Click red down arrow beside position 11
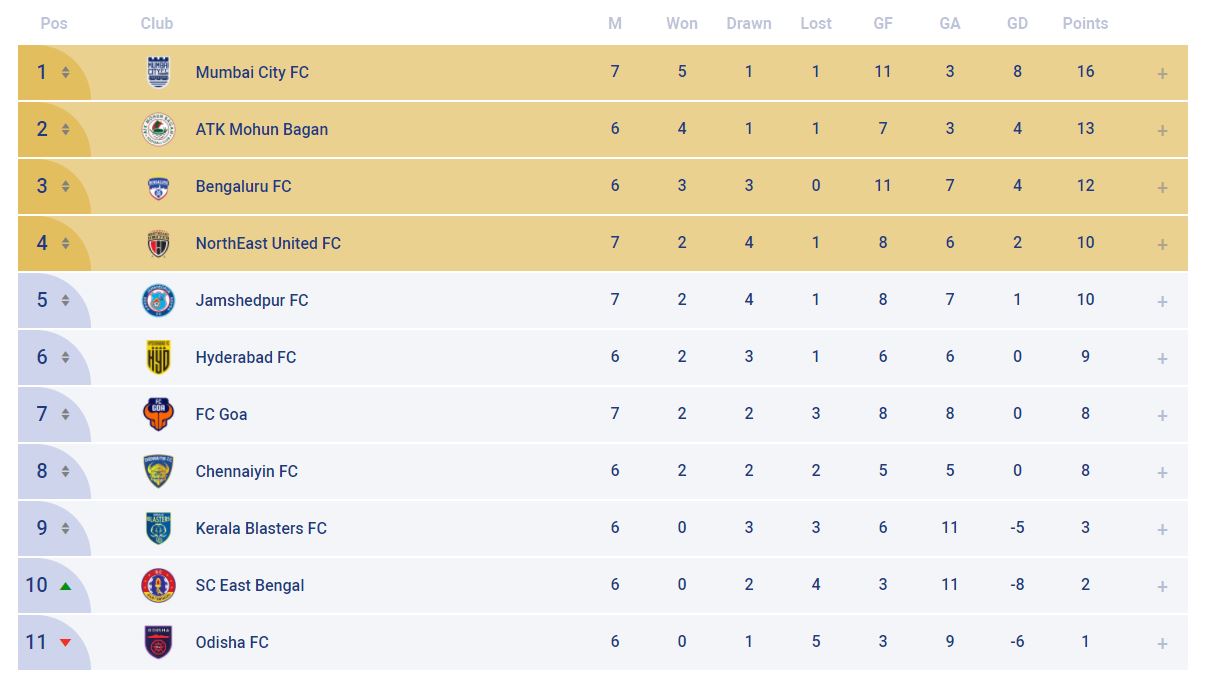1209x695 pixels. [x=65, y=643]
